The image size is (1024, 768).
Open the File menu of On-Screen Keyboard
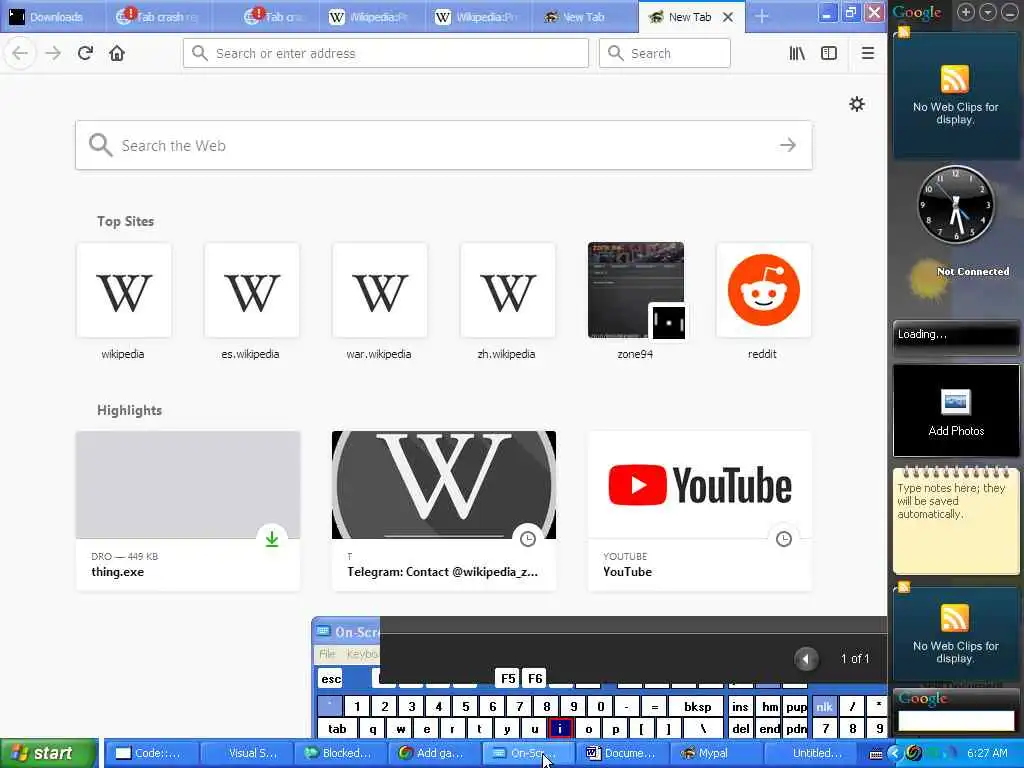[327, 654]
